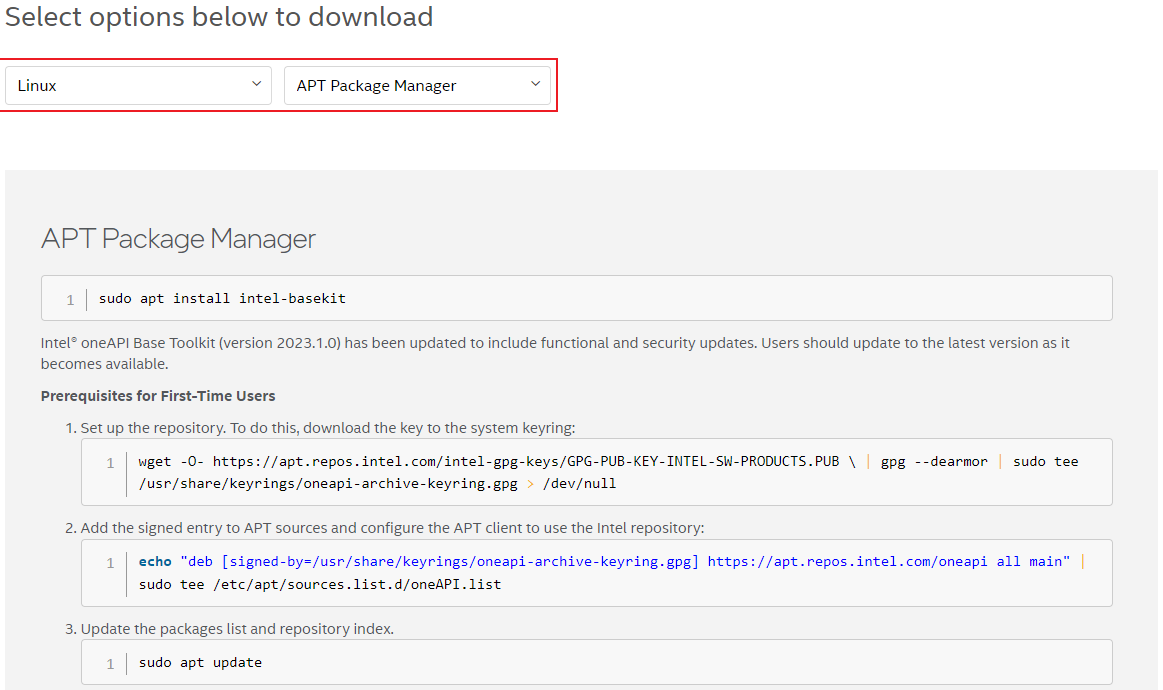The image size is (1163, 690).
Task: Click the line number beside the wget command
Action: 110,463
